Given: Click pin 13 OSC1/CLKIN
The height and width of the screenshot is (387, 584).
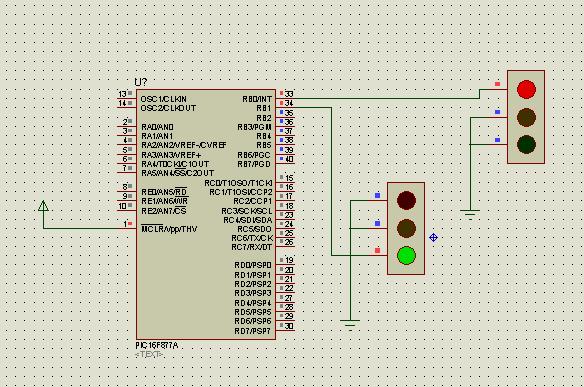Looking at the screenshot, I should (127, 94).
